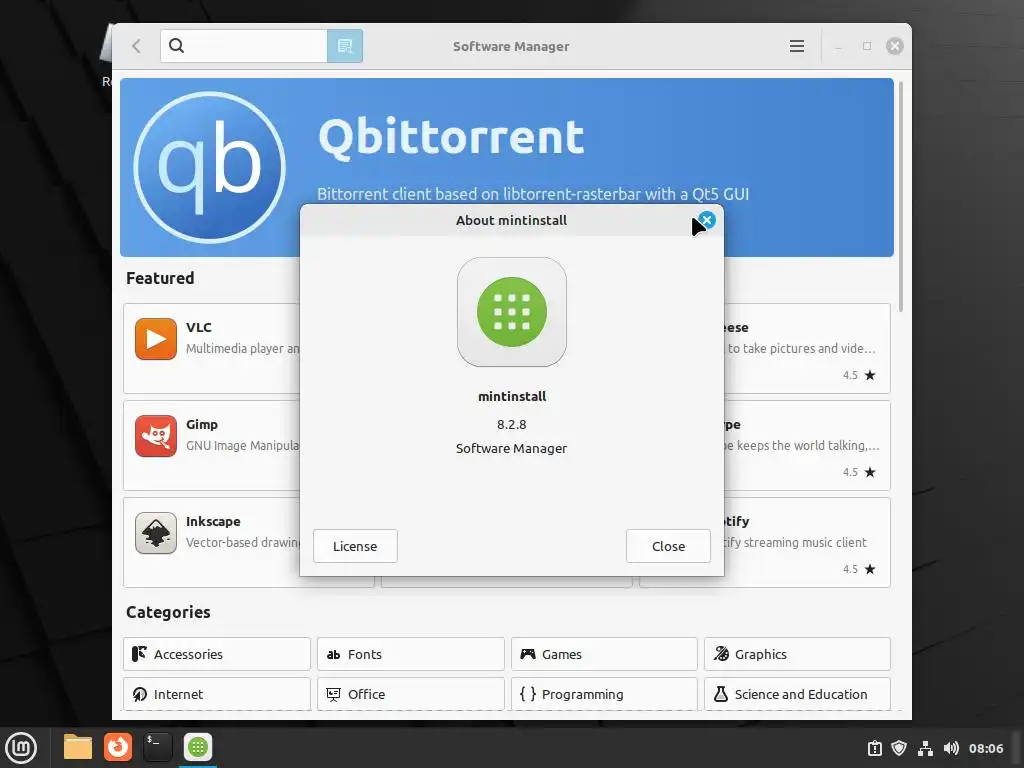Click the Qbittorrent logo in banner
Viewport: 1024px width, 768px height.
tap(210, 167)
